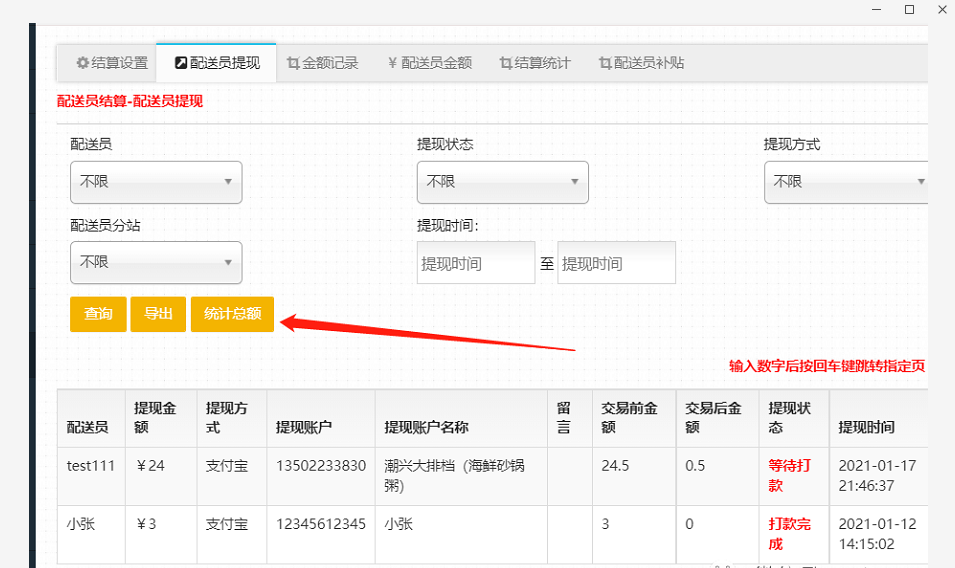Switch to the 金额记录 tab
Viewport: 955px width, 568px height.
(322, 63)
